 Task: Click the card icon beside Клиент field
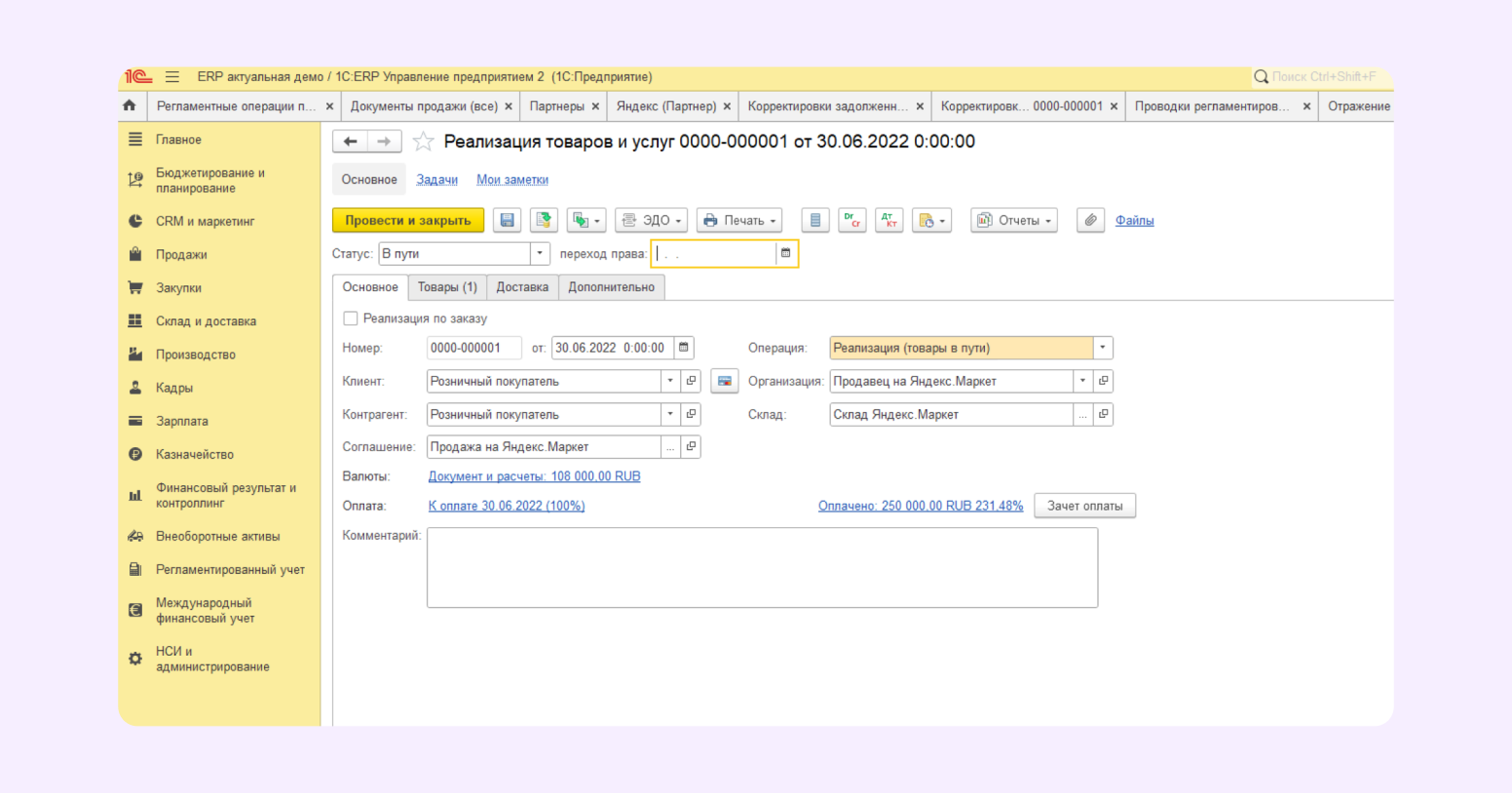click(725, 381)
